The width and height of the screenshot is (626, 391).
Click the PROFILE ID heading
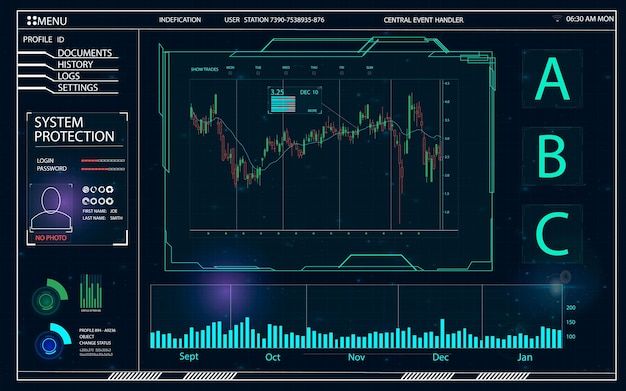click(44, 40)
